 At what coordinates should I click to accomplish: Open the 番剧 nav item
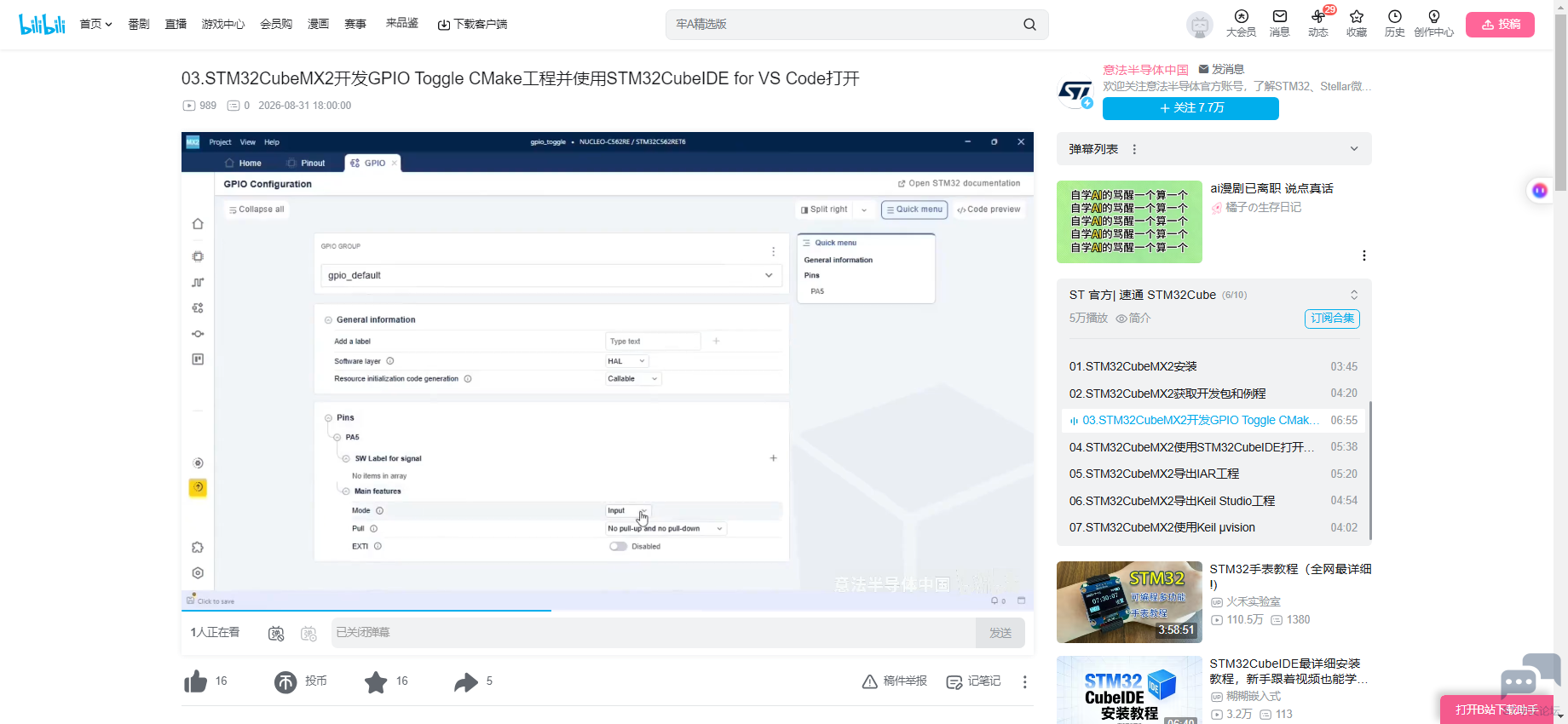pos(139,25)
